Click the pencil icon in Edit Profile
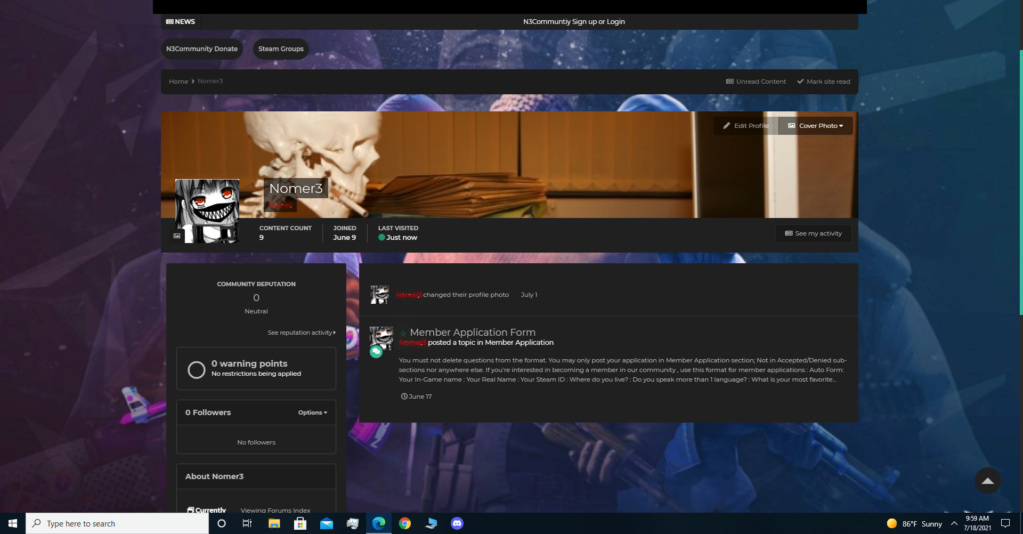This screenshot has width=1023, height=534. click(726, 125)
